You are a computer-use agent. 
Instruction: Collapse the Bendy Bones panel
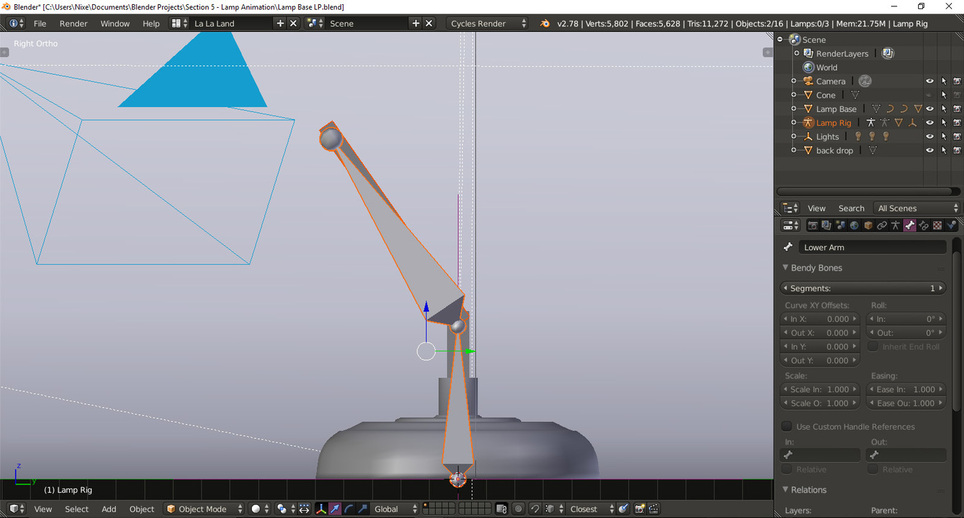click(x=786, y=268)
